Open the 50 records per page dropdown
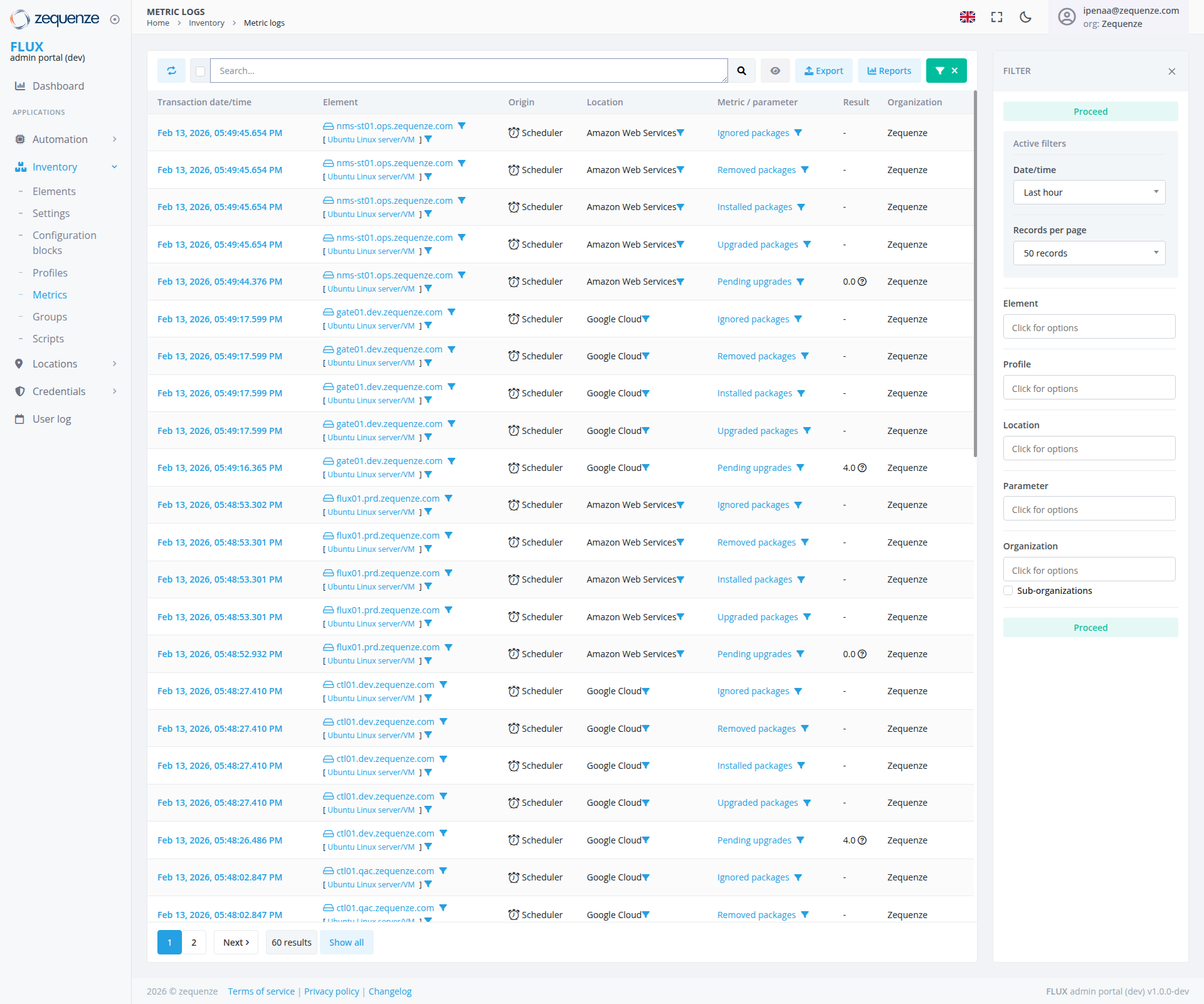The height and width of the screenshot is (1004, 1204). coord(1089,253)
